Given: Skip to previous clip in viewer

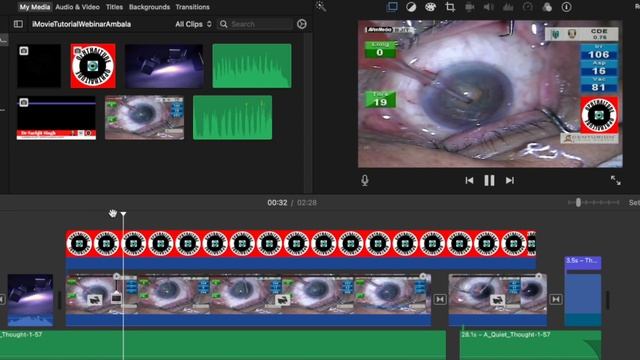Looking at the screenshot, I should point(469,180).
